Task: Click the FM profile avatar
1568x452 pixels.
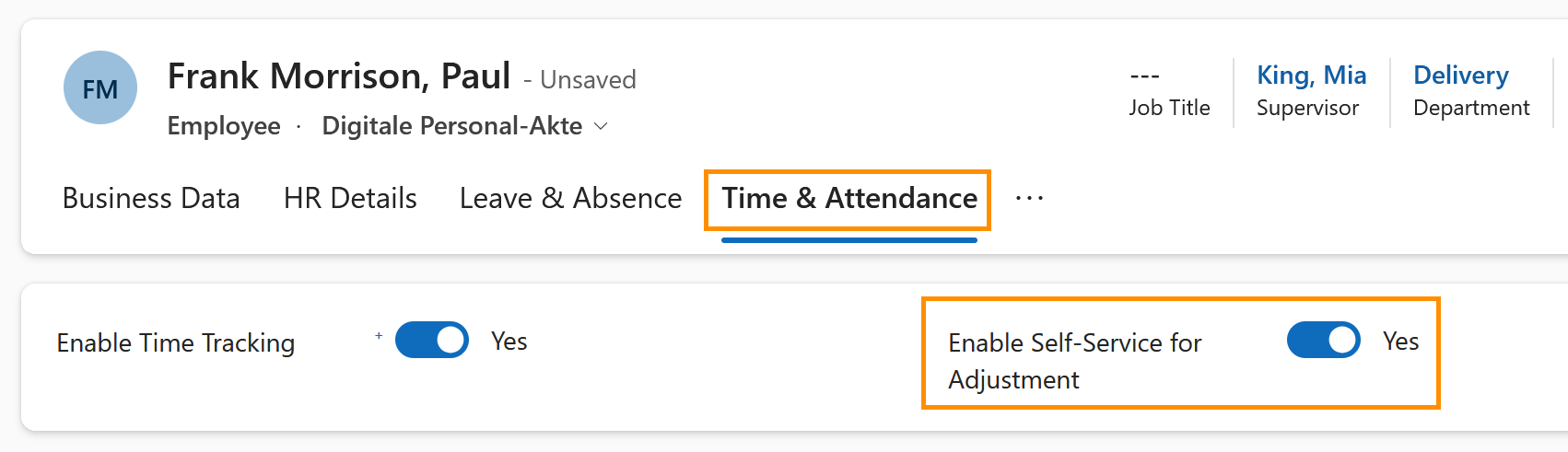Action: 100,88
